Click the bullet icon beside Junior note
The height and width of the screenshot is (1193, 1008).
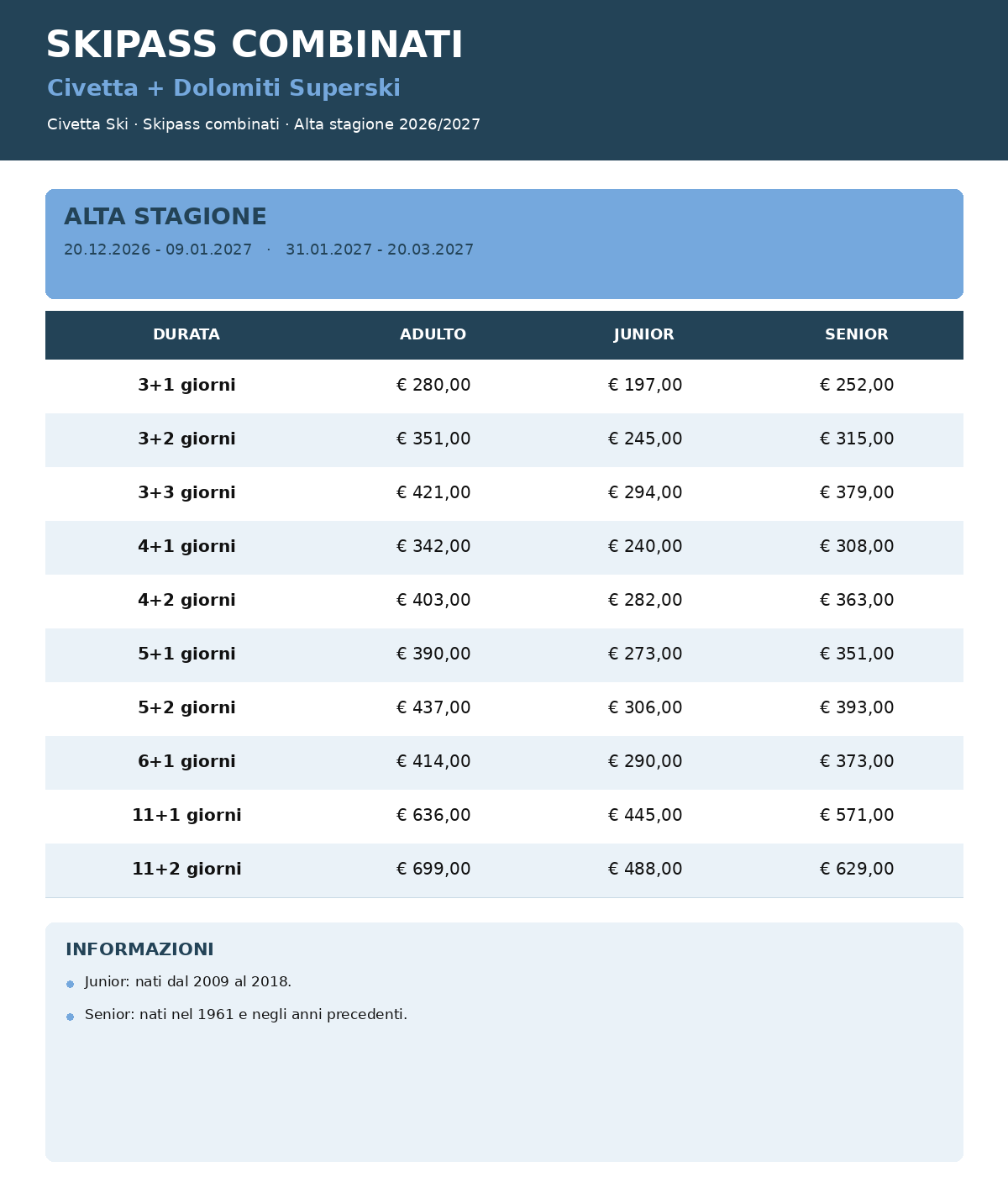click(71, 984)
